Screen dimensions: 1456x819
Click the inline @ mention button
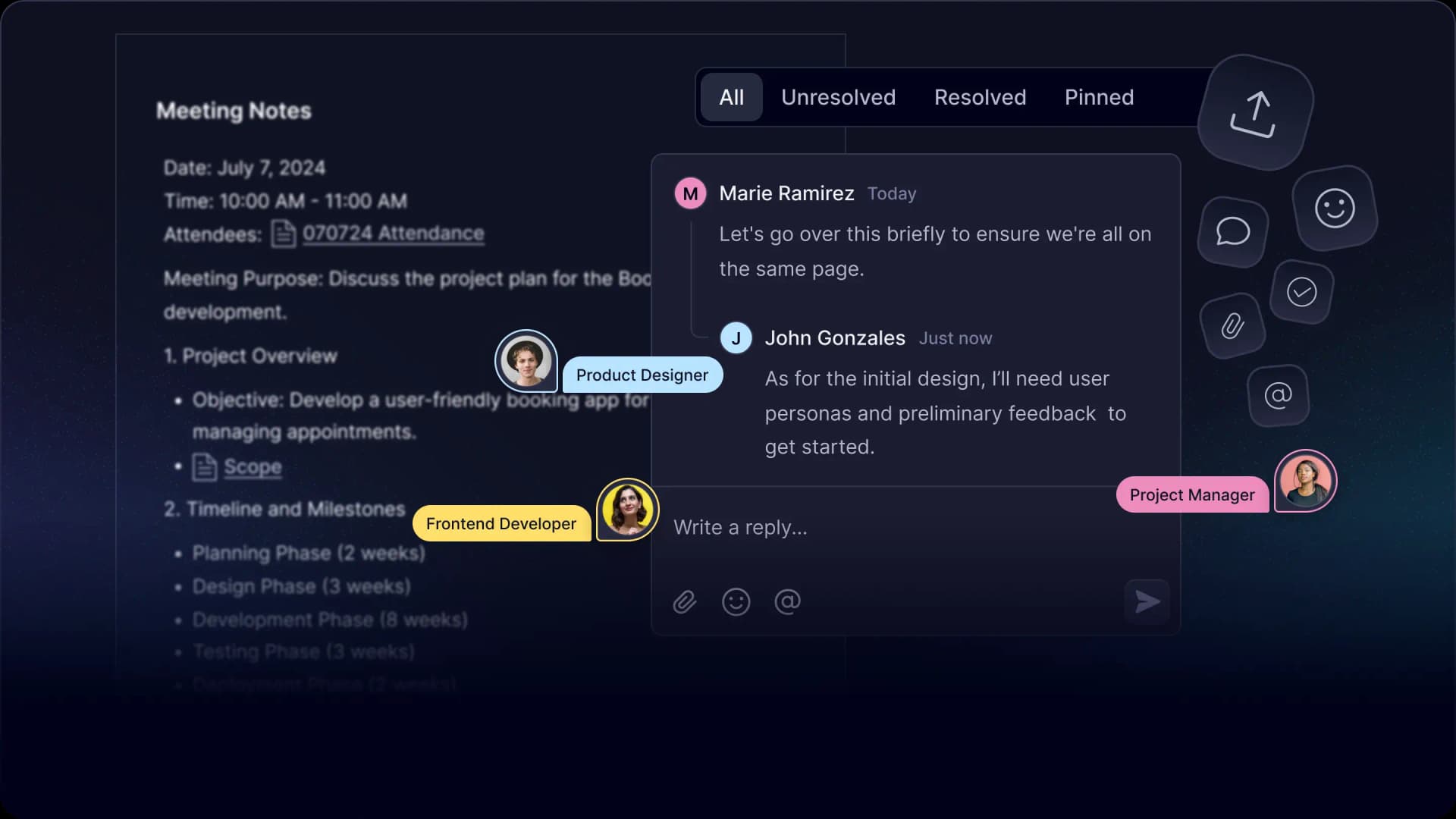point(787,601)
